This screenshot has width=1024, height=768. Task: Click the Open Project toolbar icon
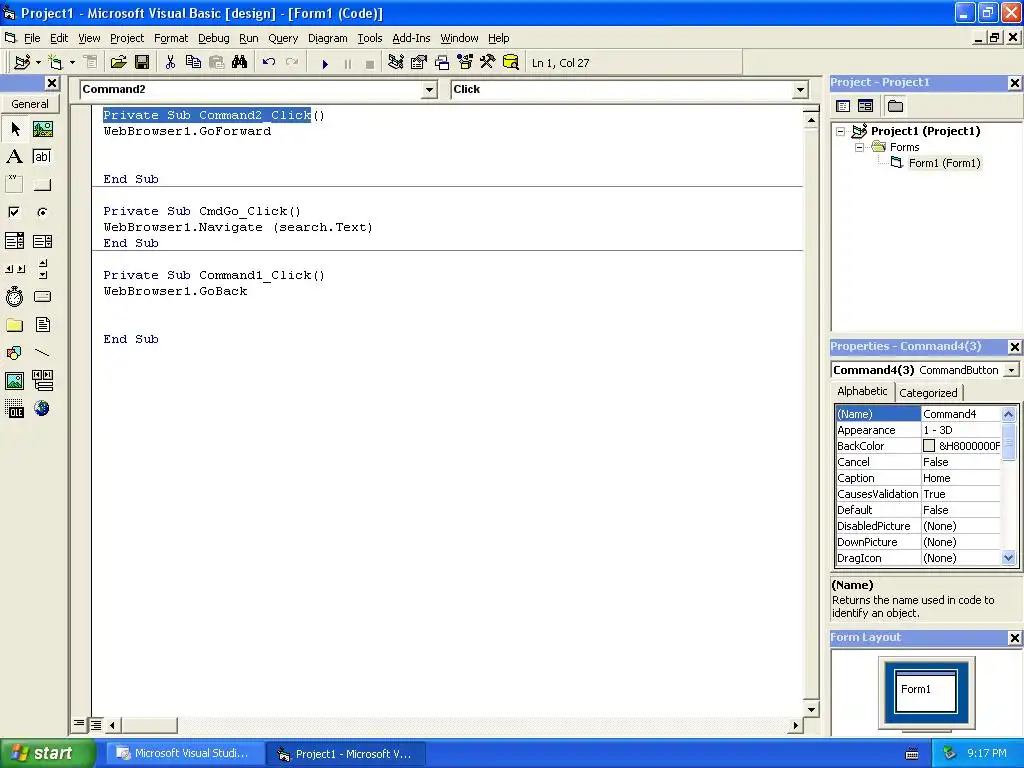point(118,63)
